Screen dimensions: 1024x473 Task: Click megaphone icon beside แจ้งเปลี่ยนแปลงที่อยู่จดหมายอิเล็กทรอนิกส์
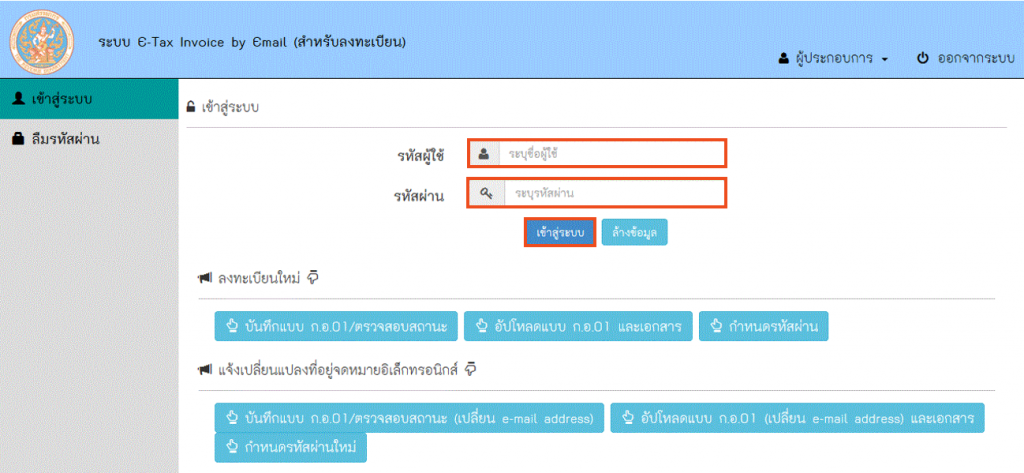pyautogui.click(x=204, y=370)
